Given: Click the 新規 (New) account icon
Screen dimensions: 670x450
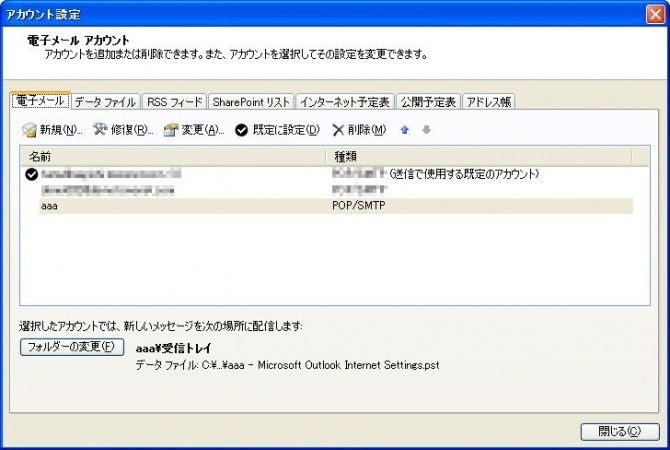Looking at the screenshot, I should click(29, 130).
